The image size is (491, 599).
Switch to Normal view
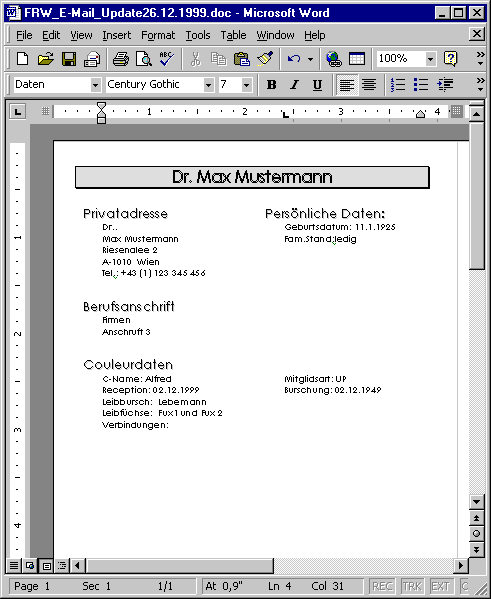(x=14, y=565)
